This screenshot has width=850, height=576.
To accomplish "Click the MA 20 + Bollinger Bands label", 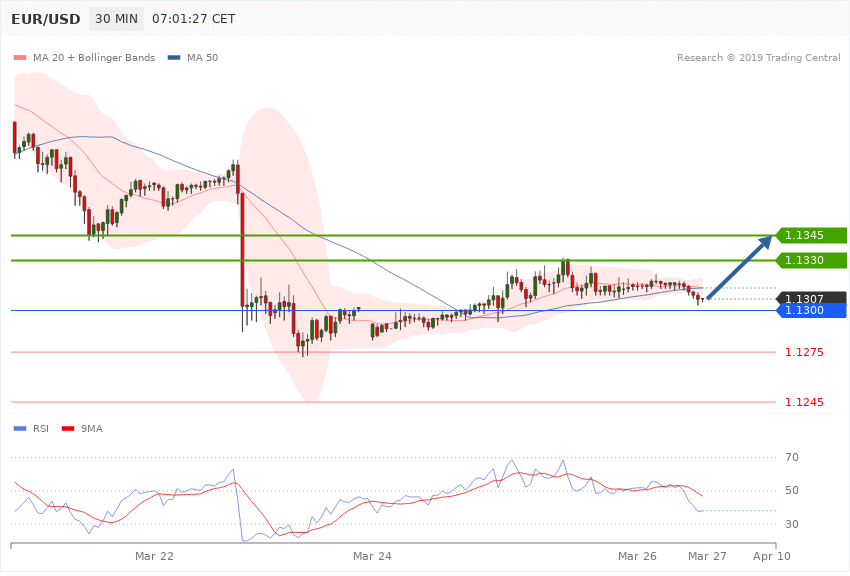I will (94, 57).
